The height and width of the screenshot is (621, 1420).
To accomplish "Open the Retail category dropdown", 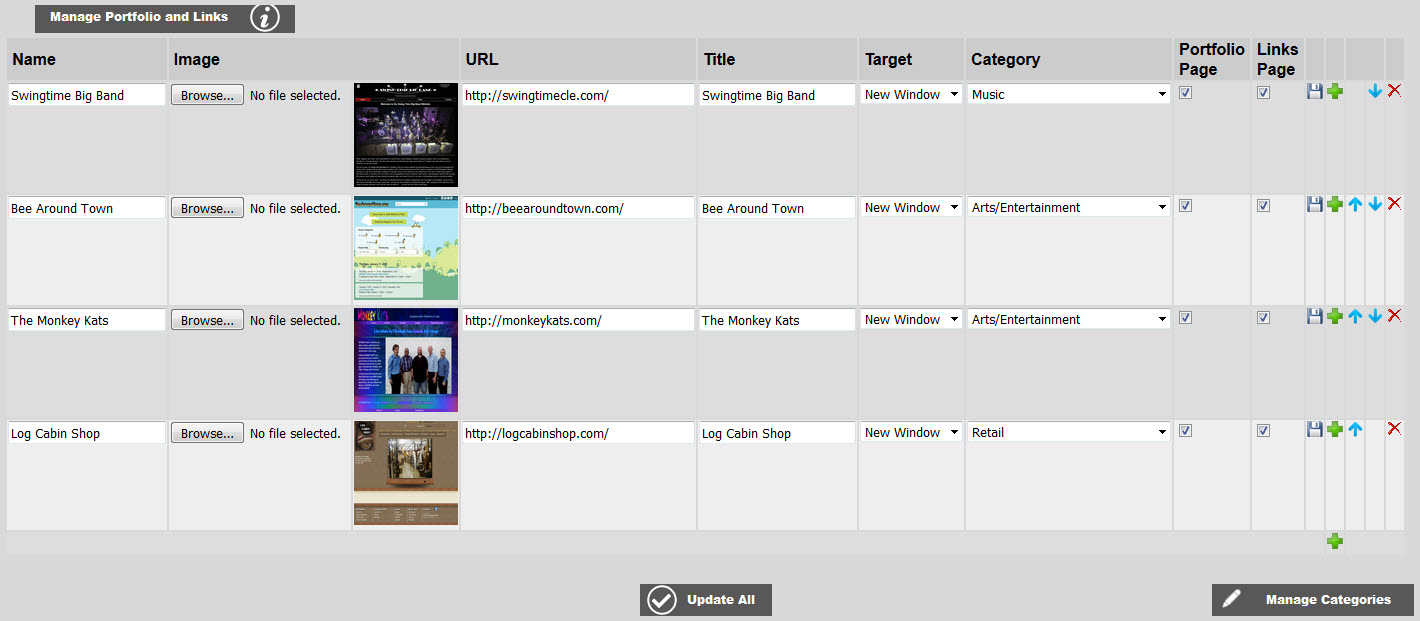I will coord(1068,432).
